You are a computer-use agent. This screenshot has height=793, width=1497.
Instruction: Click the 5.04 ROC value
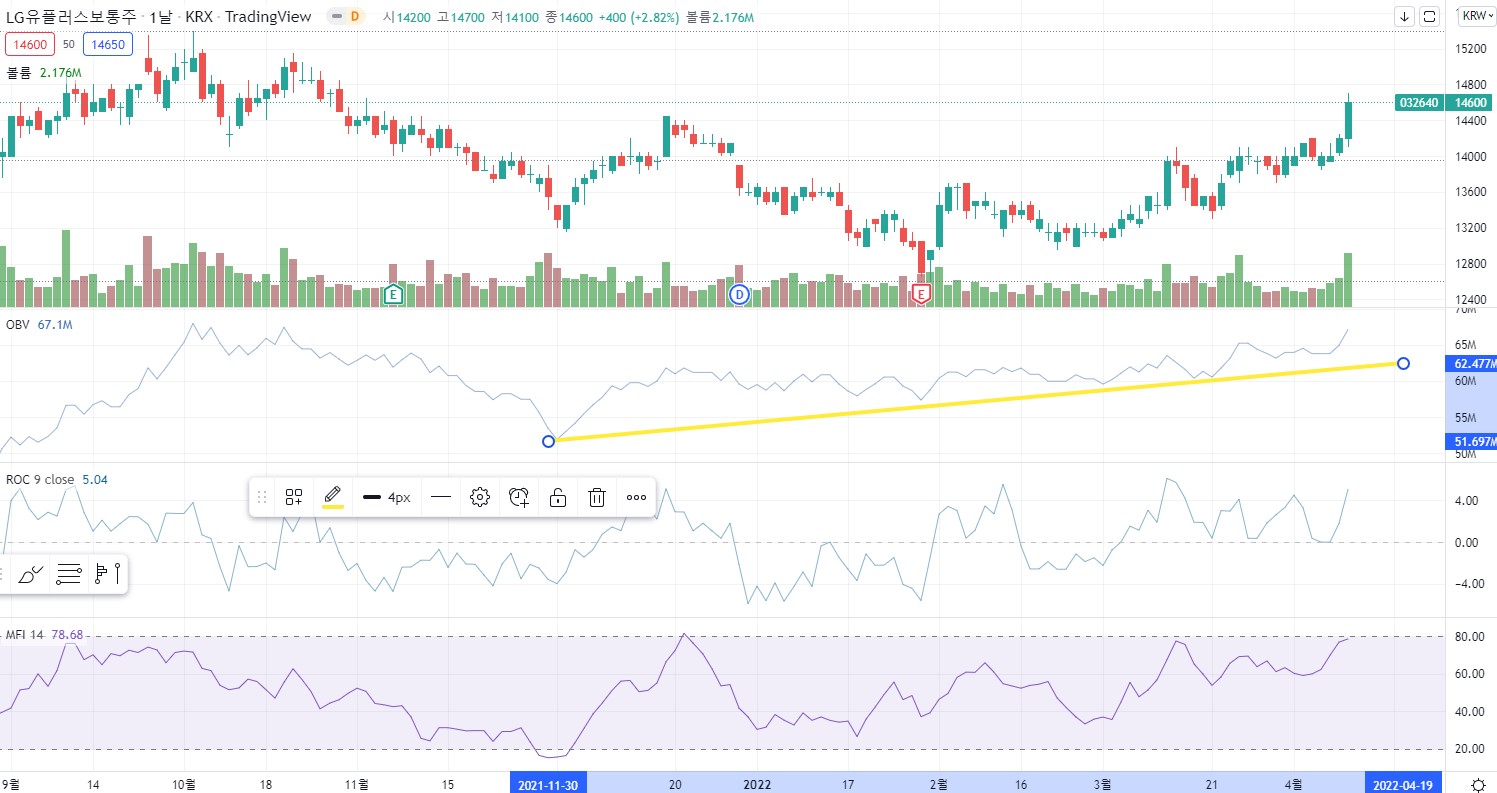95,480
